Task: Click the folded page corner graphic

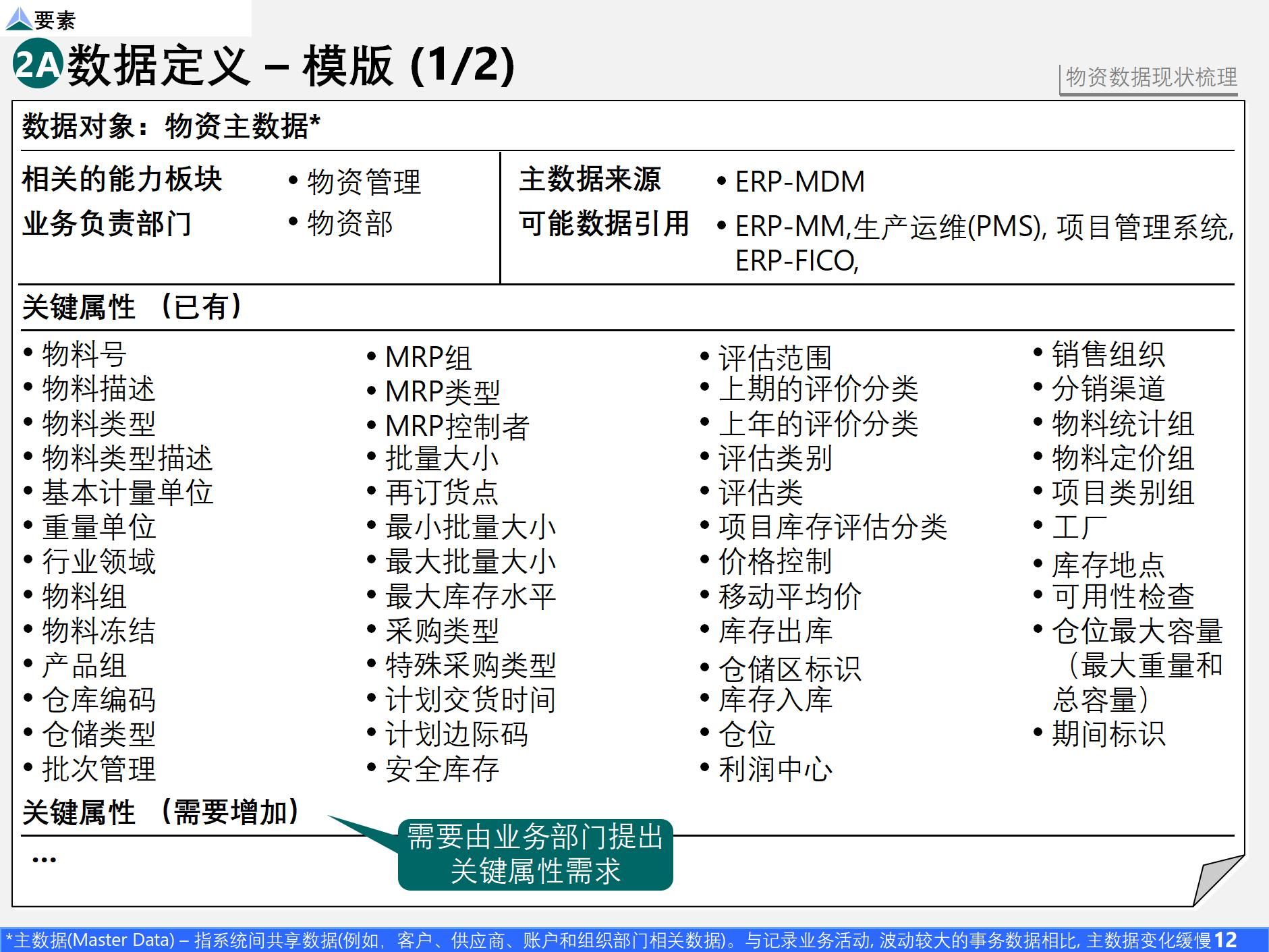Action: coord(1218,880)
